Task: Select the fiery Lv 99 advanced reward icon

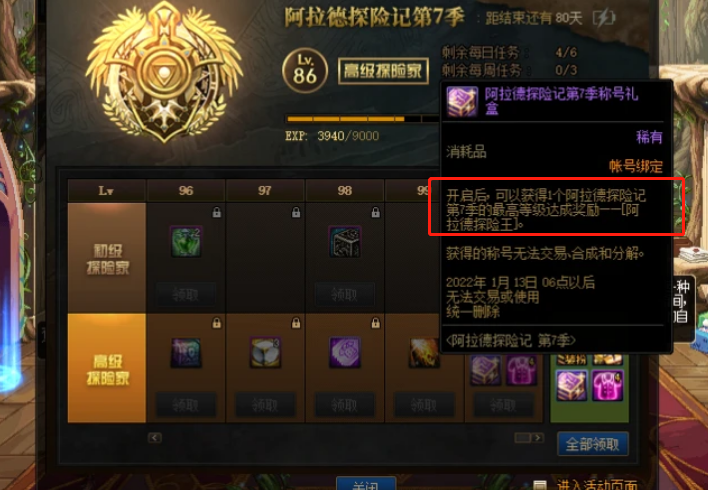Action: pyautogui.click(x=424, y=352)
